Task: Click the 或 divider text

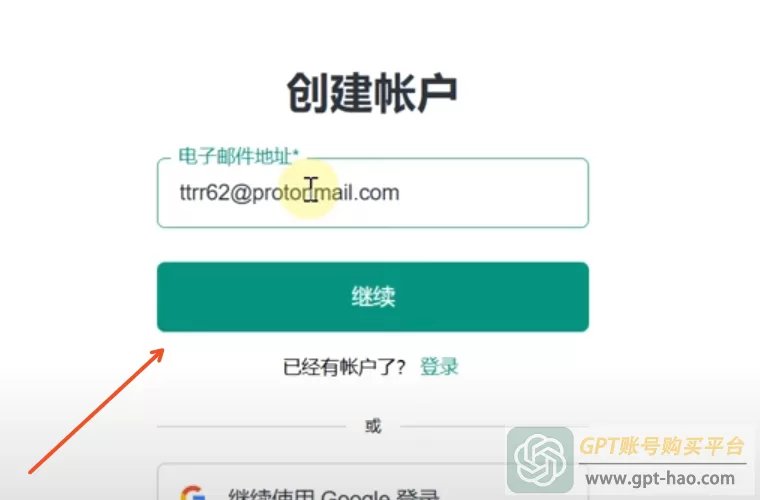Action: (x=373, y=426)
